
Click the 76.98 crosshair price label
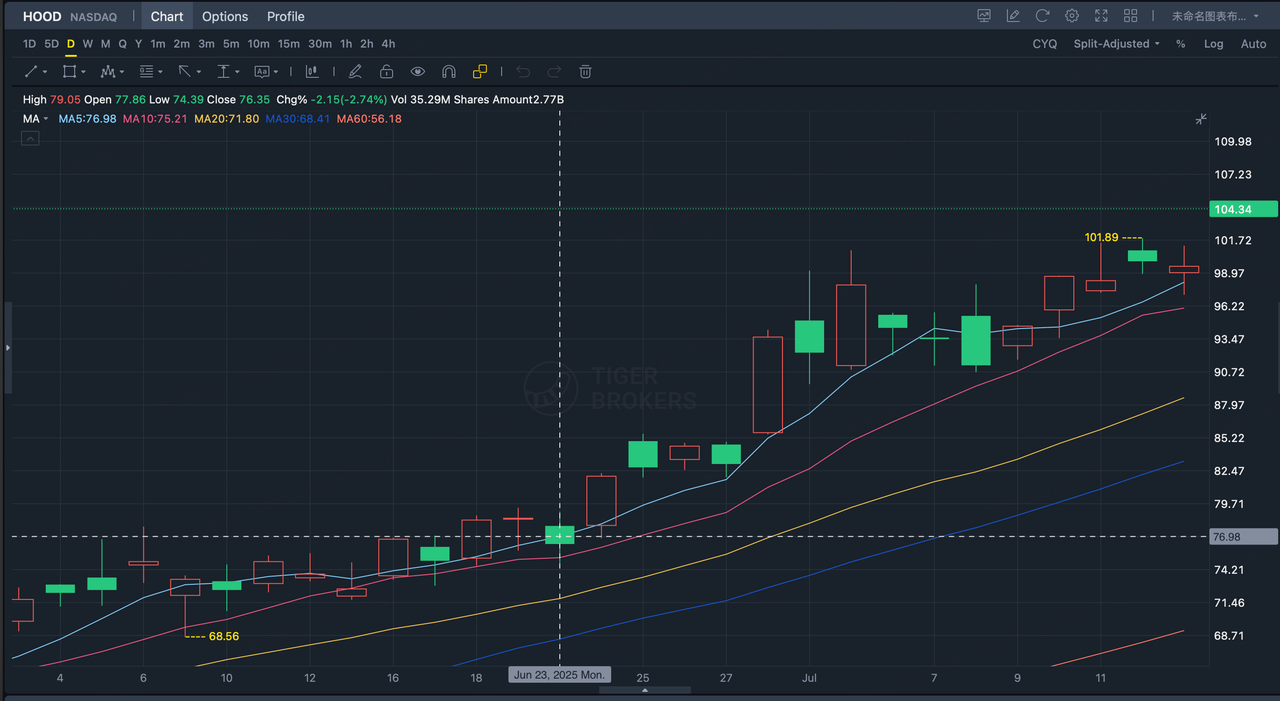coord(1243,537)
